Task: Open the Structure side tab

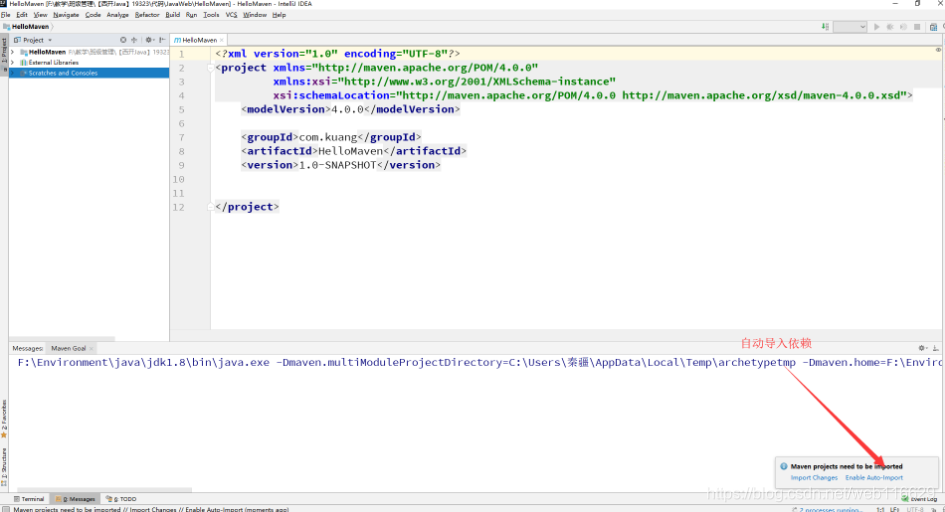Action: 4,466
